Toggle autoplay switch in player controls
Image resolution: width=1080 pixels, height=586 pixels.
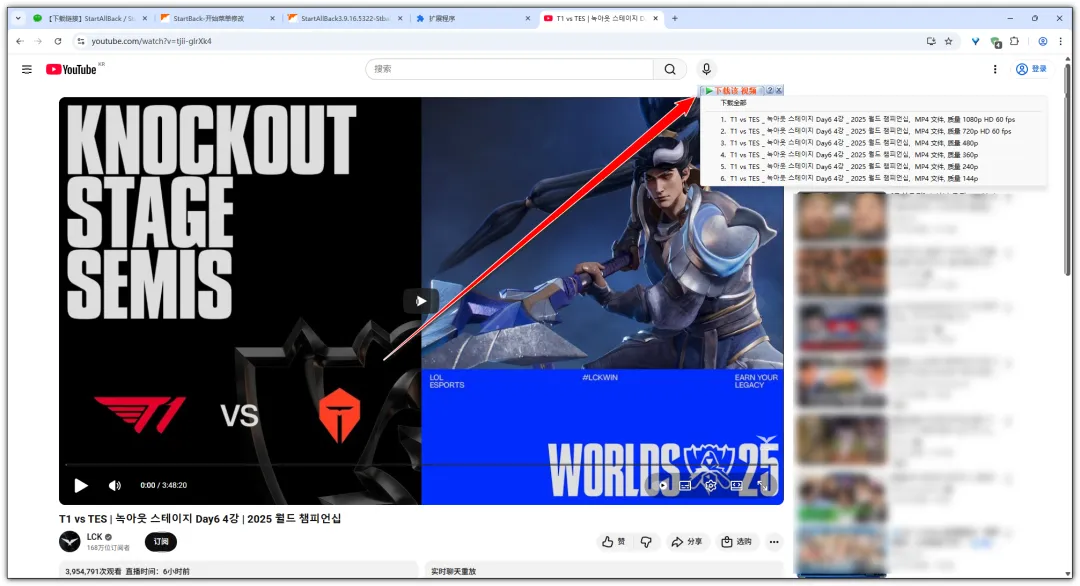click(x=662, y=485)
